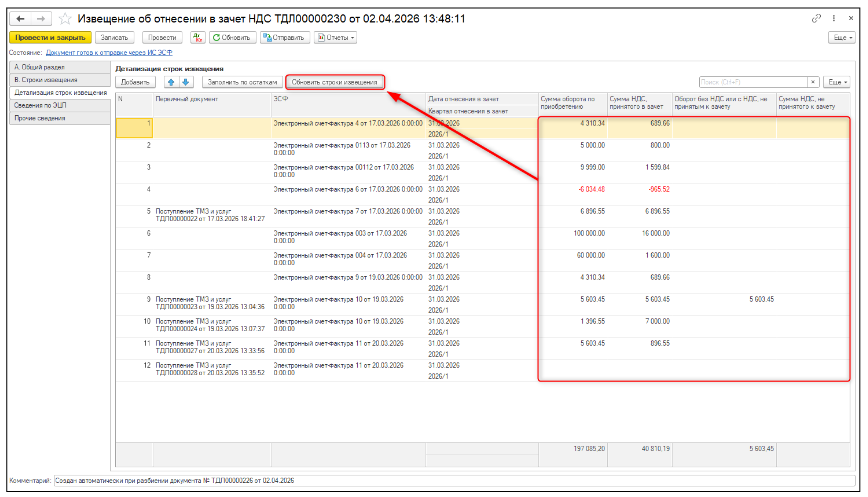The width and height of the screenshot is (868, 497).
Task: Open the document state hyperlink
Action: (108, 52)
